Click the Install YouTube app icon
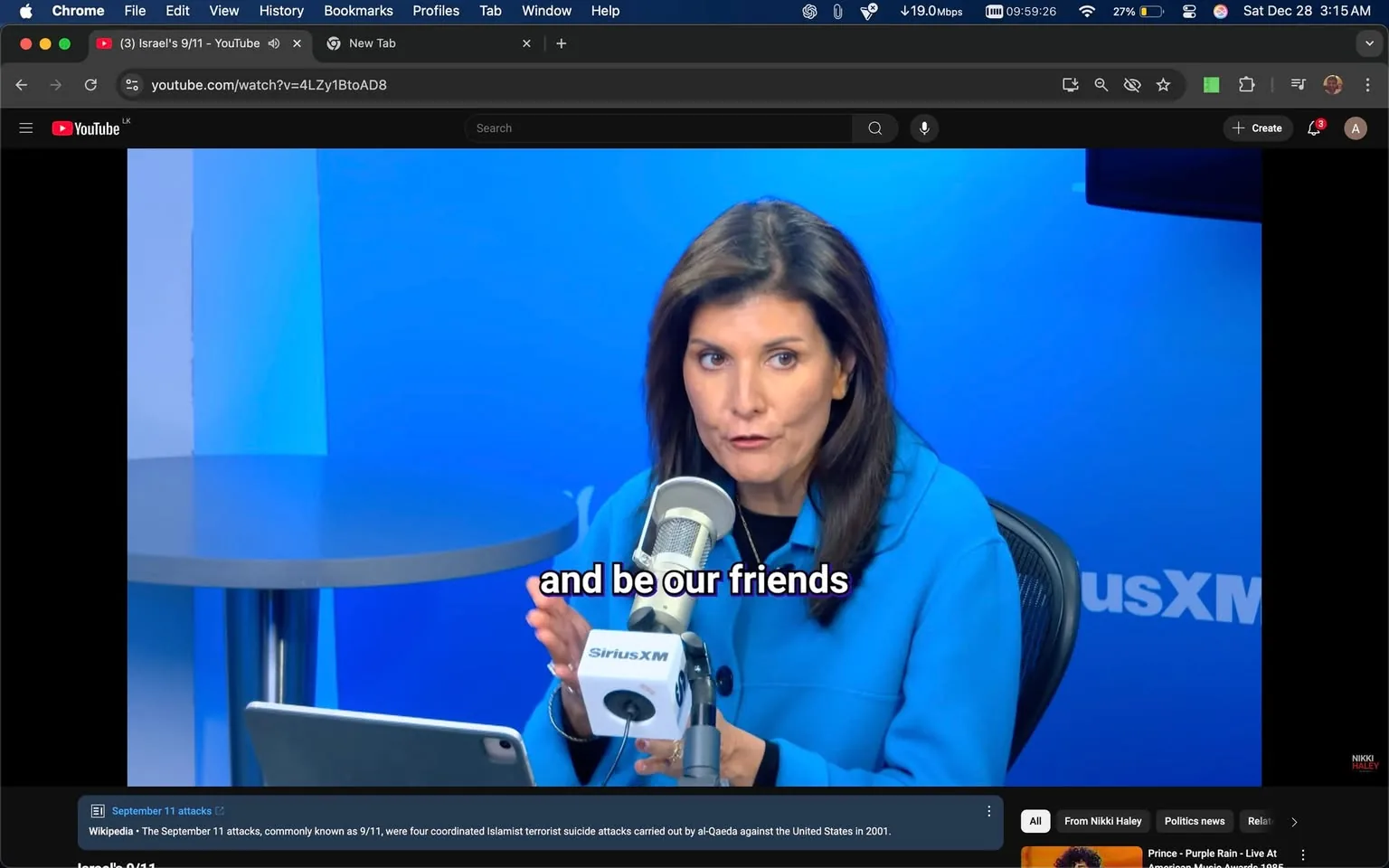Image resolution: width=1389 pixels, height=868 pixels. 1070,84
